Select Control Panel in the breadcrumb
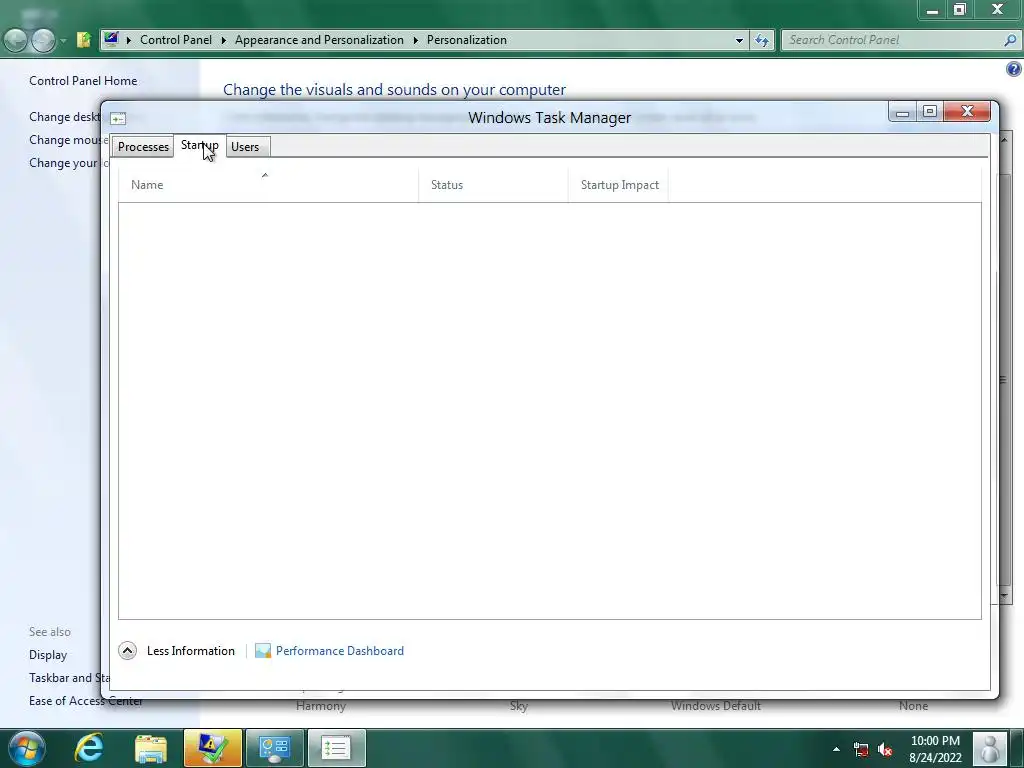This screenshot has width=1024, height=768. [176, 40]
